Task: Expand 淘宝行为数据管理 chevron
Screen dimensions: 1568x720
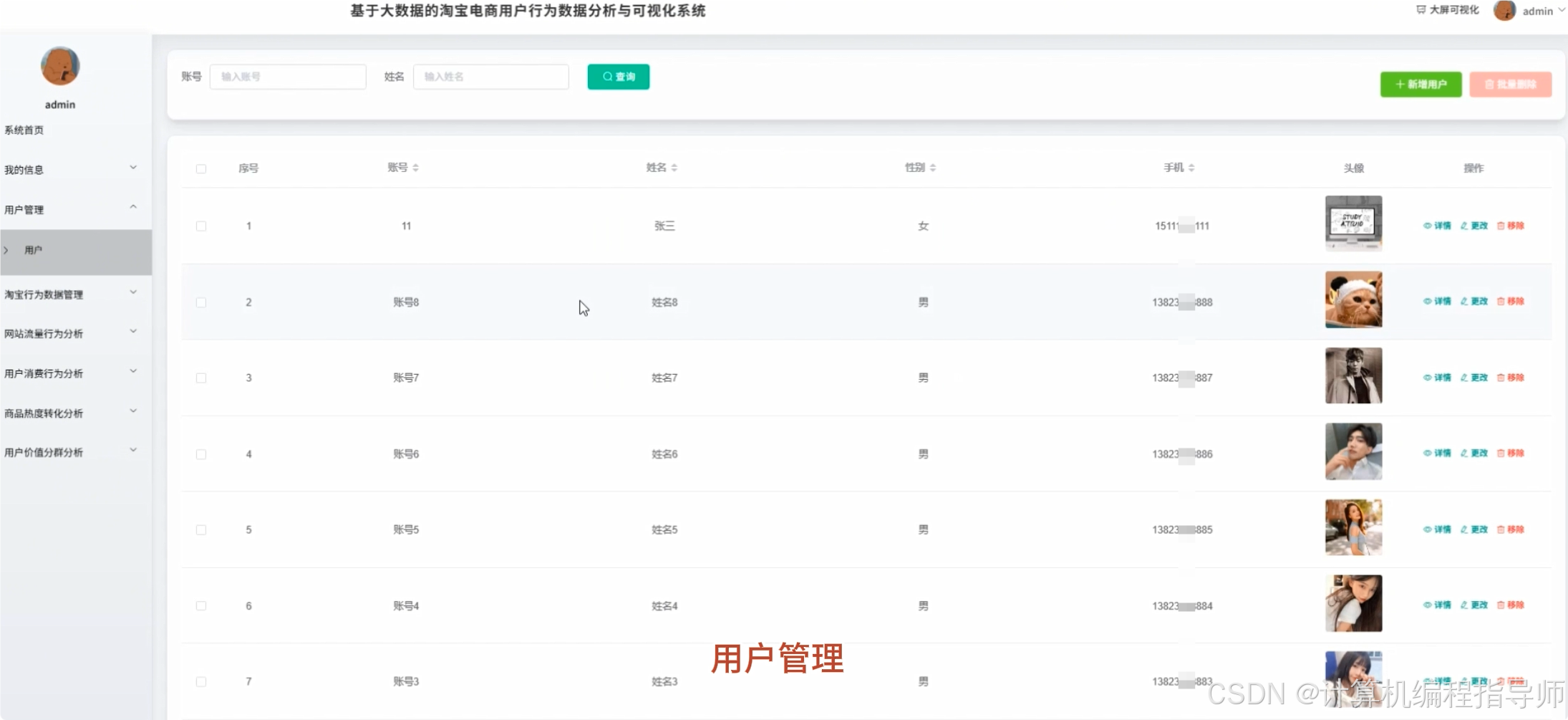Action: (x=133, y=292)
